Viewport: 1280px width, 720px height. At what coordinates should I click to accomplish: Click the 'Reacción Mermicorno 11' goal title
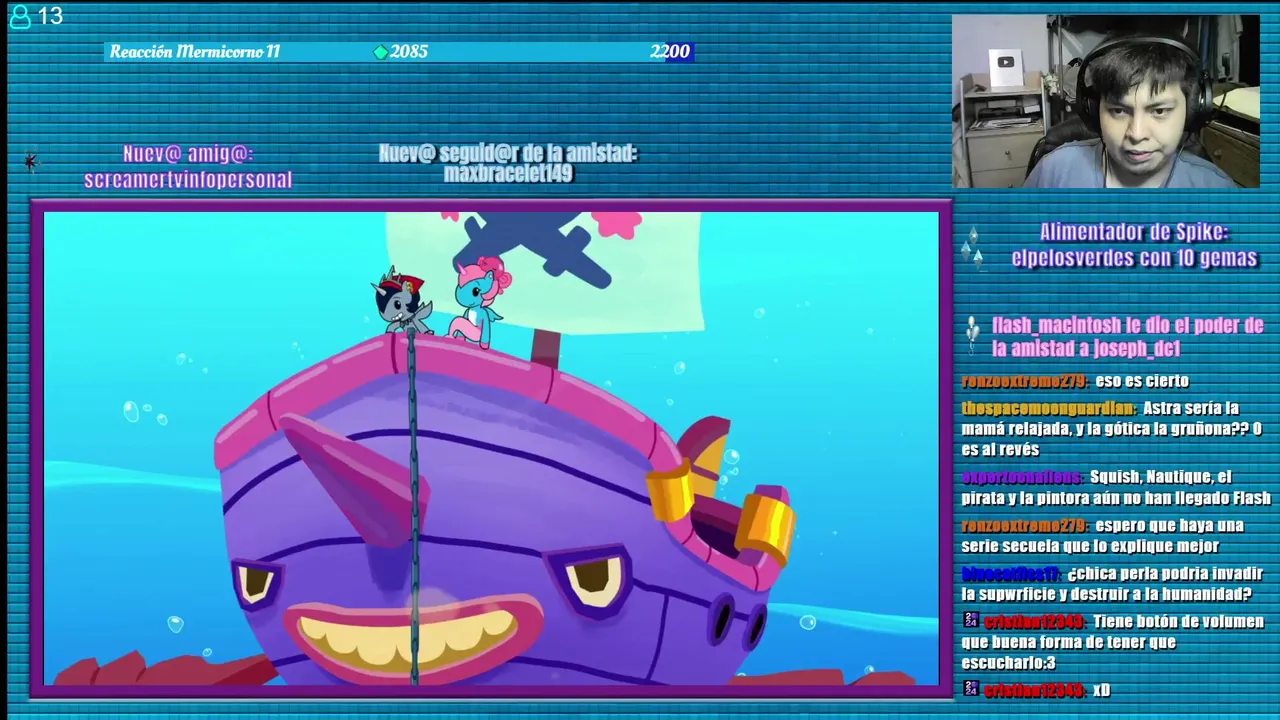(195, 52)
